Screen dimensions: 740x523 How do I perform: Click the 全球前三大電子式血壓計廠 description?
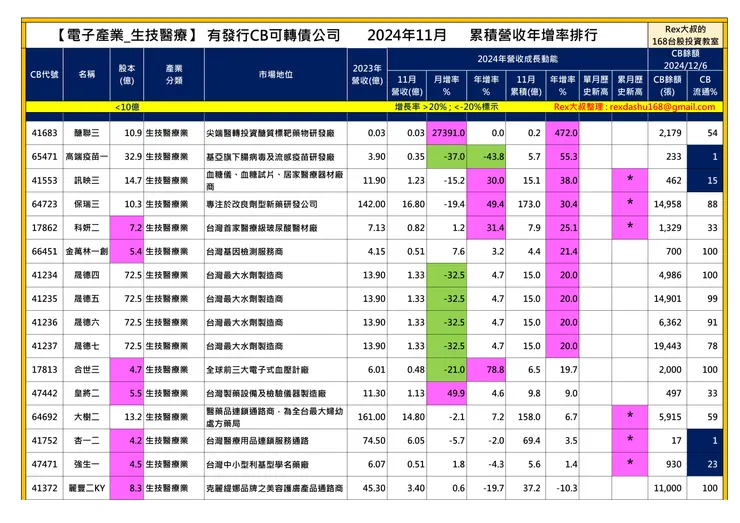[257, 370]
